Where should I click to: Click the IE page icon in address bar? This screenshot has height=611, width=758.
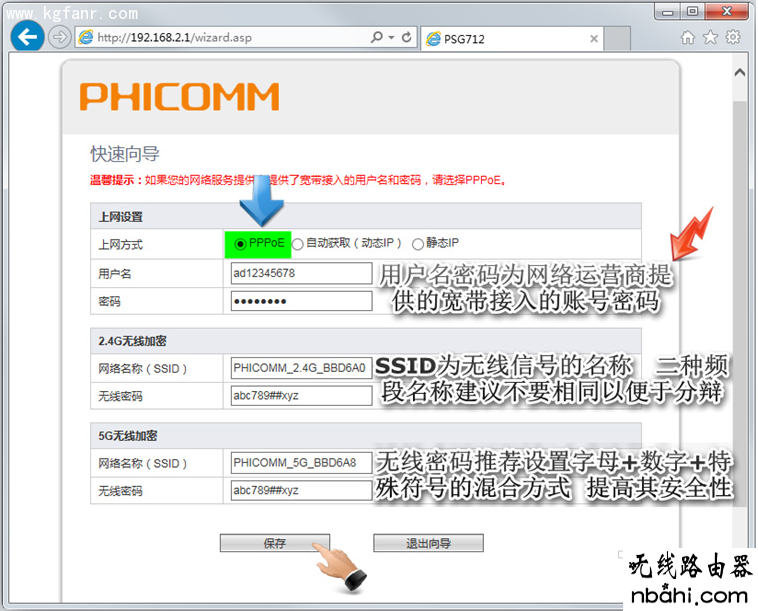[86, 37]
